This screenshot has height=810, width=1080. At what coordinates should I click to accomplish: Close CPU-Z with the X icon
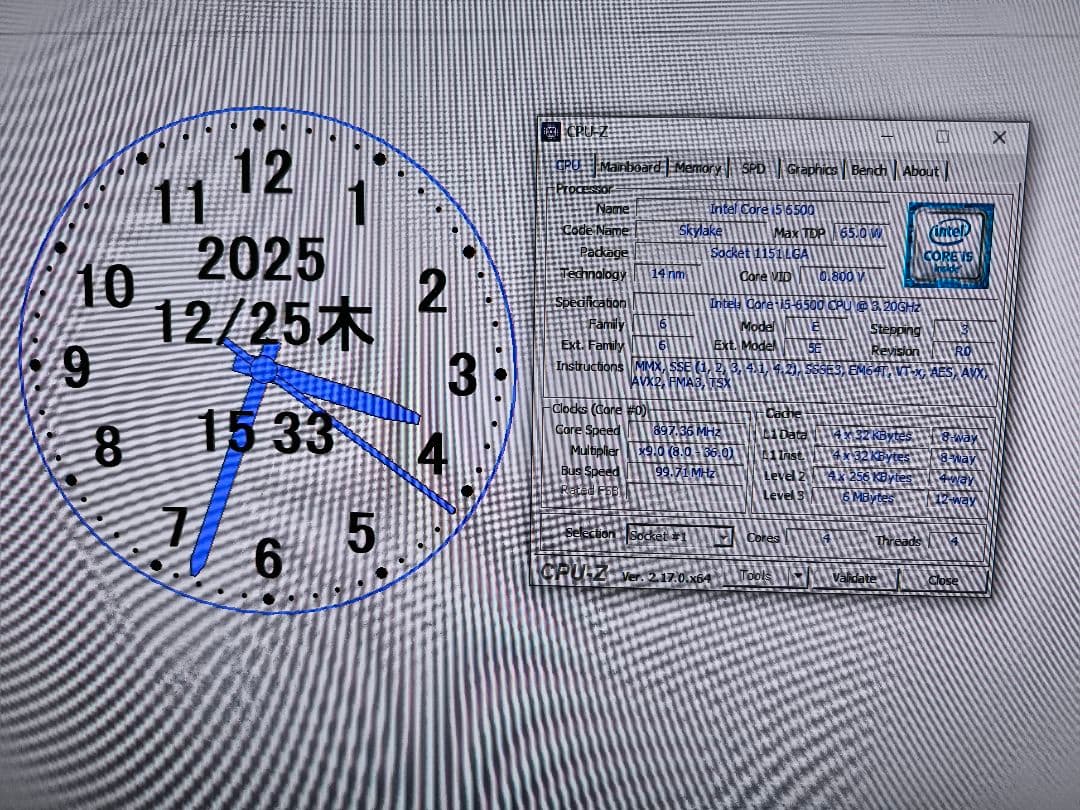(x=998, y=138)
